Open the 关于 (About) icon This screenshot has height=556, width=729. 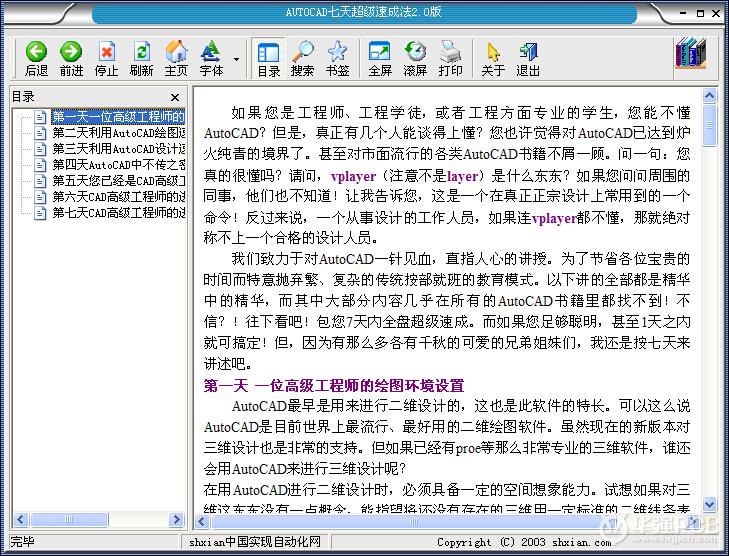pos(493,58)
